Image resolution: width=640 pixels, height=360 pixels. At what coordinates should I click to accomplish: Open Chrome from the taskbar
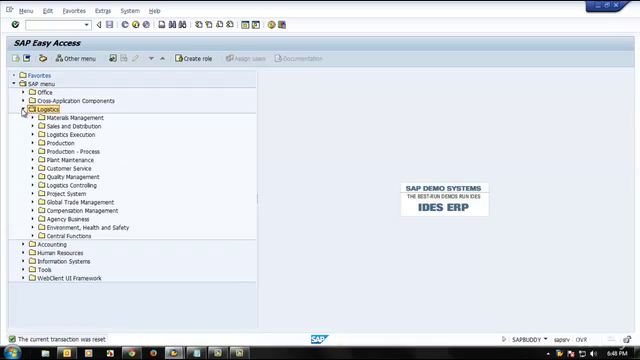coord(131,353)
